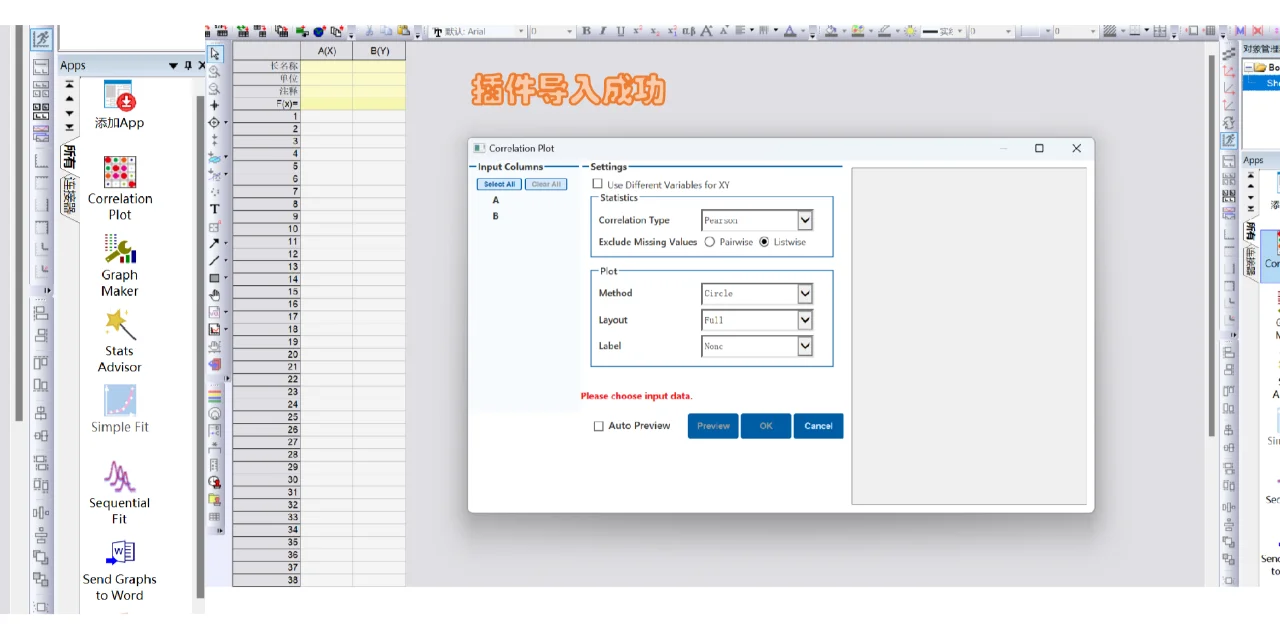1280x639 pixels.
Task: Select the Zoom Out magnifier tool
Action: 214,88
